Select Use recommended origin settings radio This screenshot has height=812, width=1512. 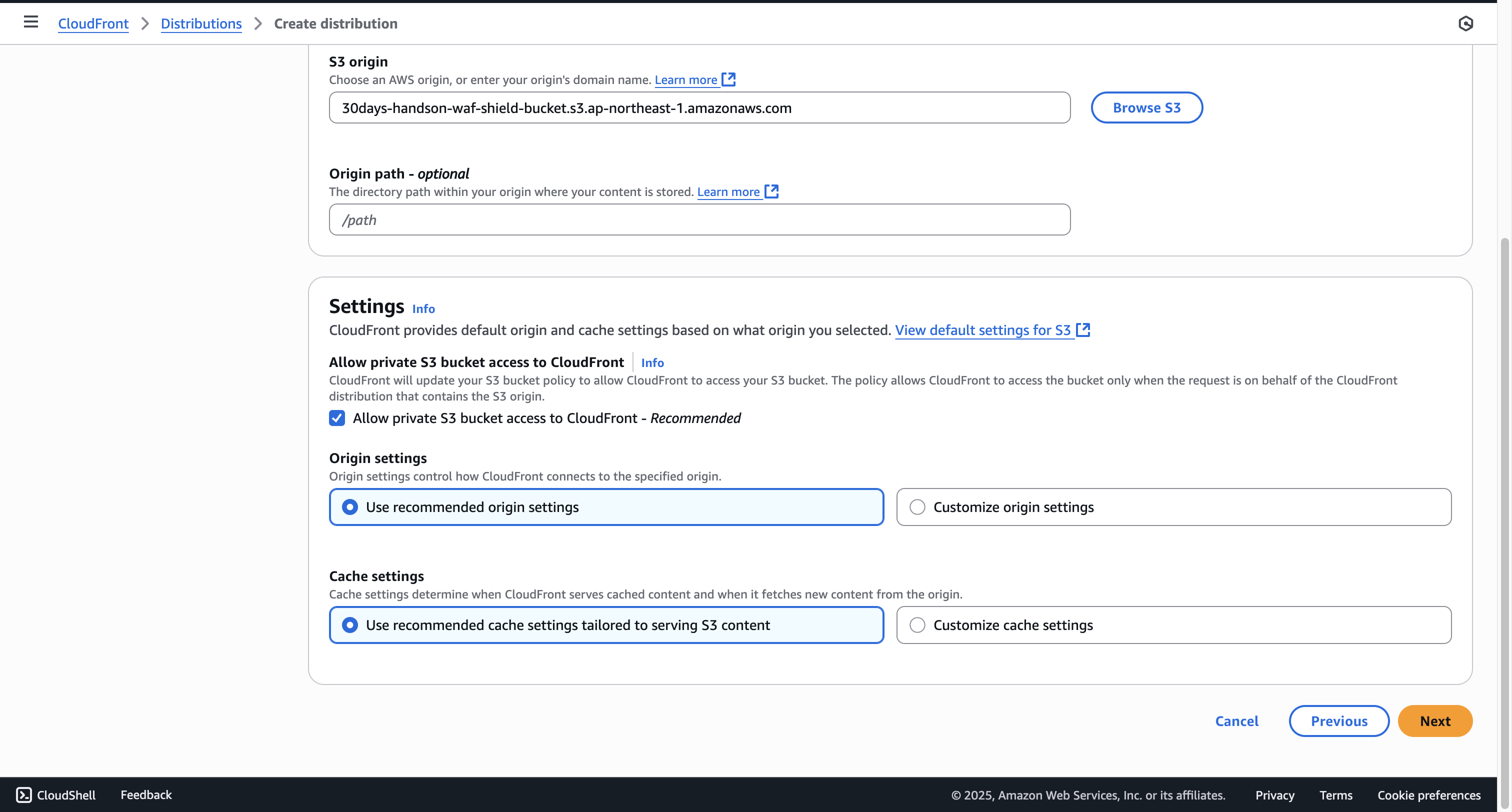pyautogui.click(x=350, y=506)
